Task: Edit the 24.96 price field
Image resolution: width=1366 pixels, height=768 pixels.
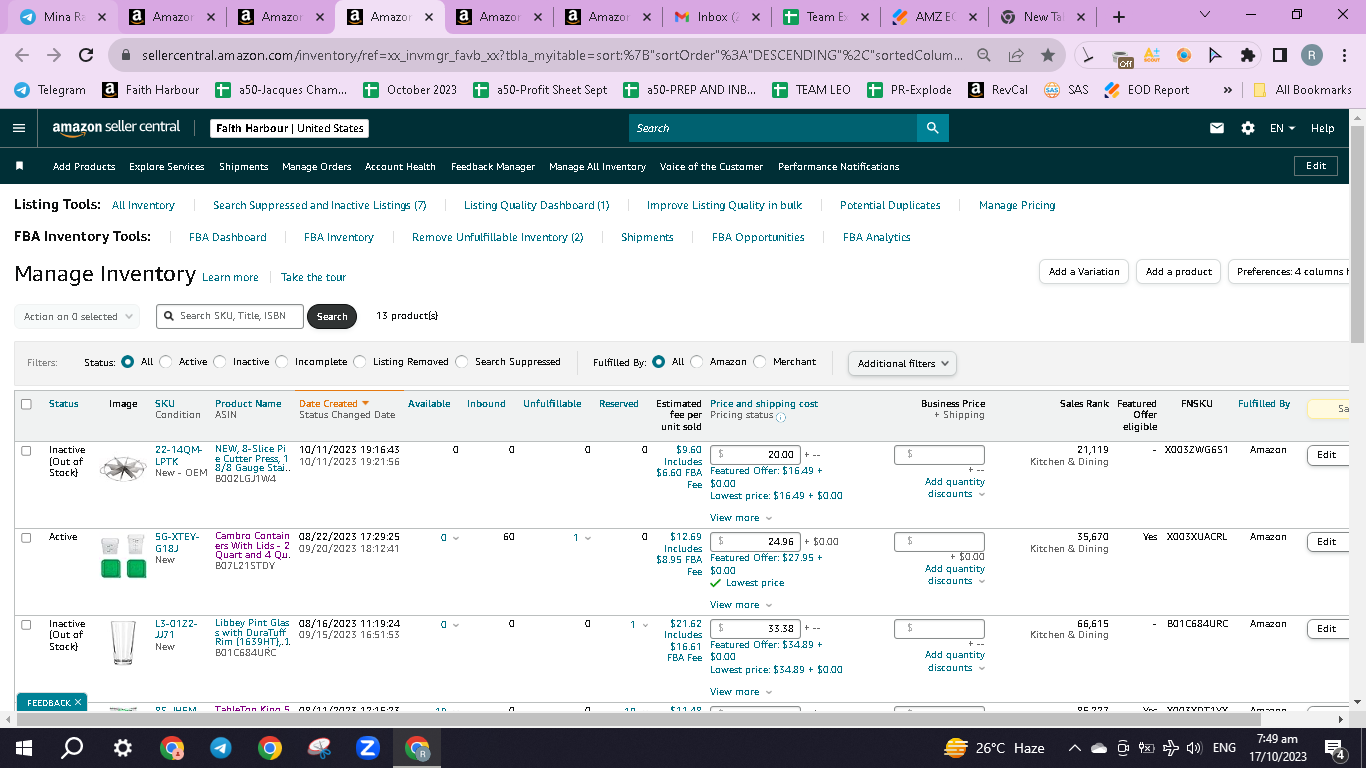Action: 755,542
